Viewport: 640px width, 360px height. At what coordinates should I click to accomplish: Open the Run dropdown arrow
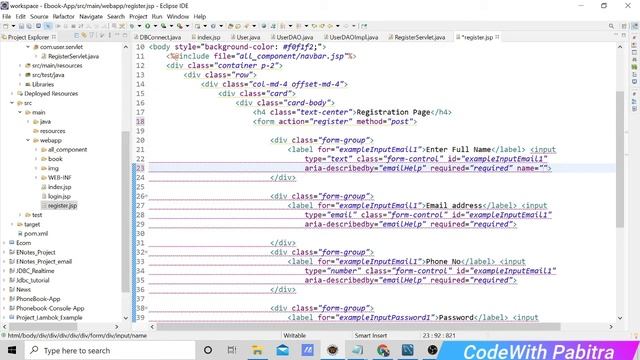pos(155,26)
